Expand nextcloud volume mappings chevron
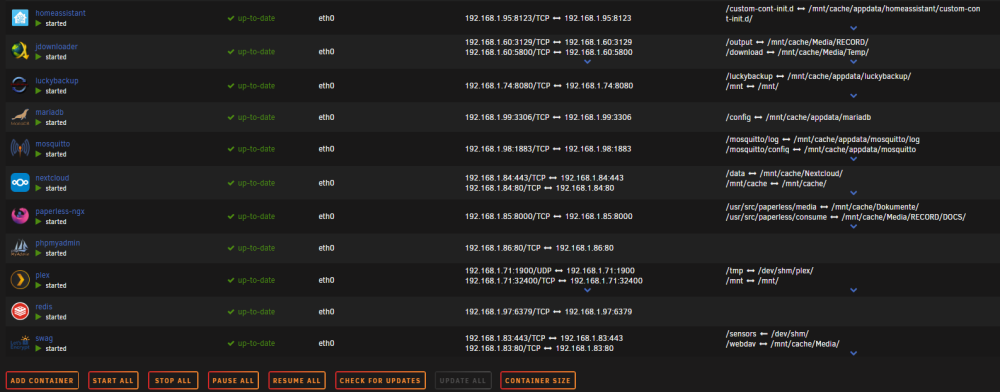Viewport: 1000px width, 392px height. point(853,192)
